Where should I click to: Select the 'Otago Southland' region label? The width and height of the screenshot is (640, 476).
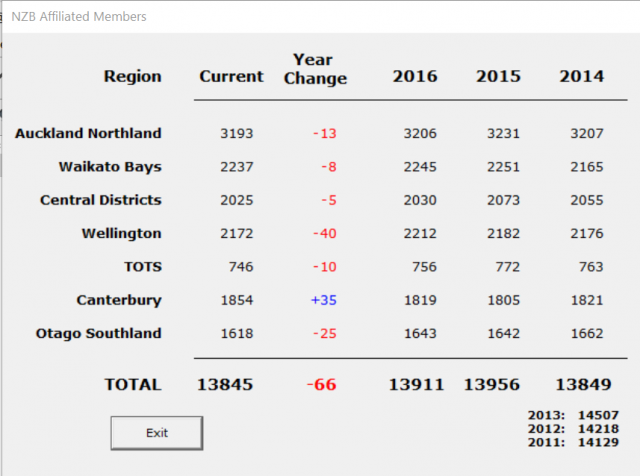coord(99,334)
